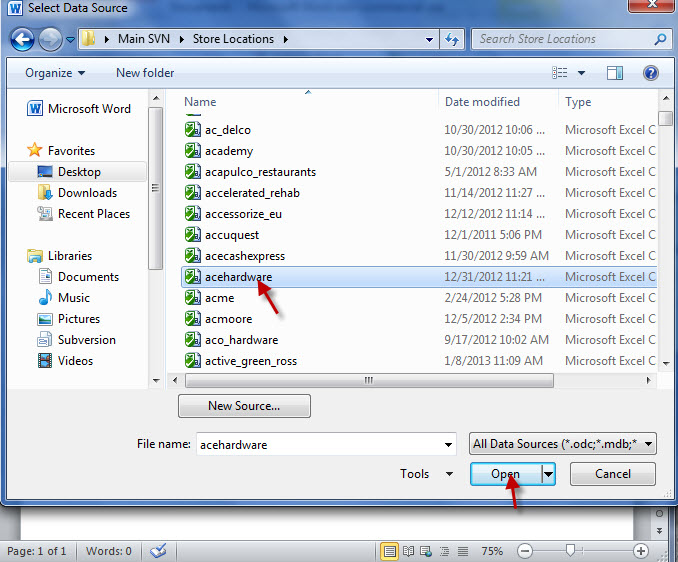This screenshot has width=678, height=562.
Task: Select the Subversion library
Action: (76, 340)
